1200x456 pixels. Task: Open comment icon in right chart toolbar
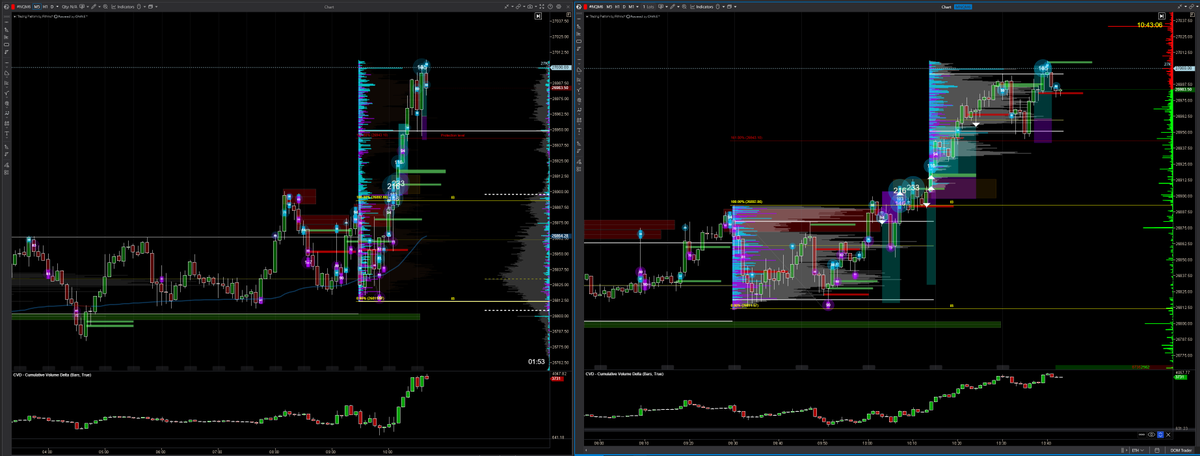click(x=661, y=6)
